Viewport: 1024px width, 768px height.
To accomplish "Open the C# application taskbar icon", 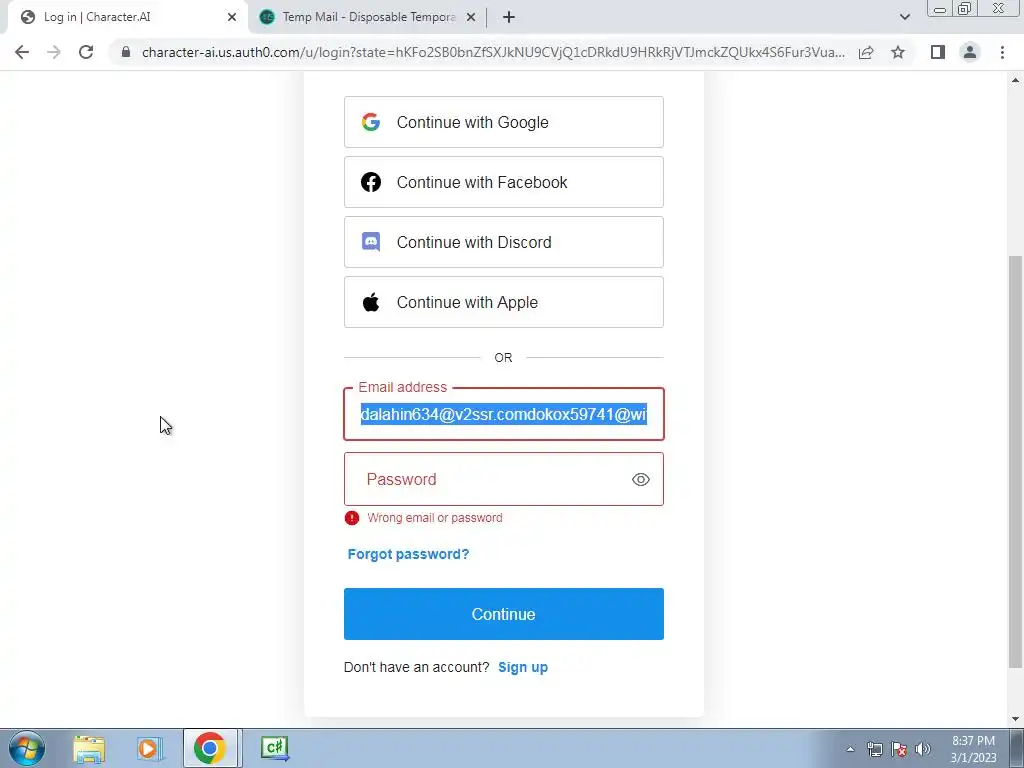I will click(x=274, y=748).
